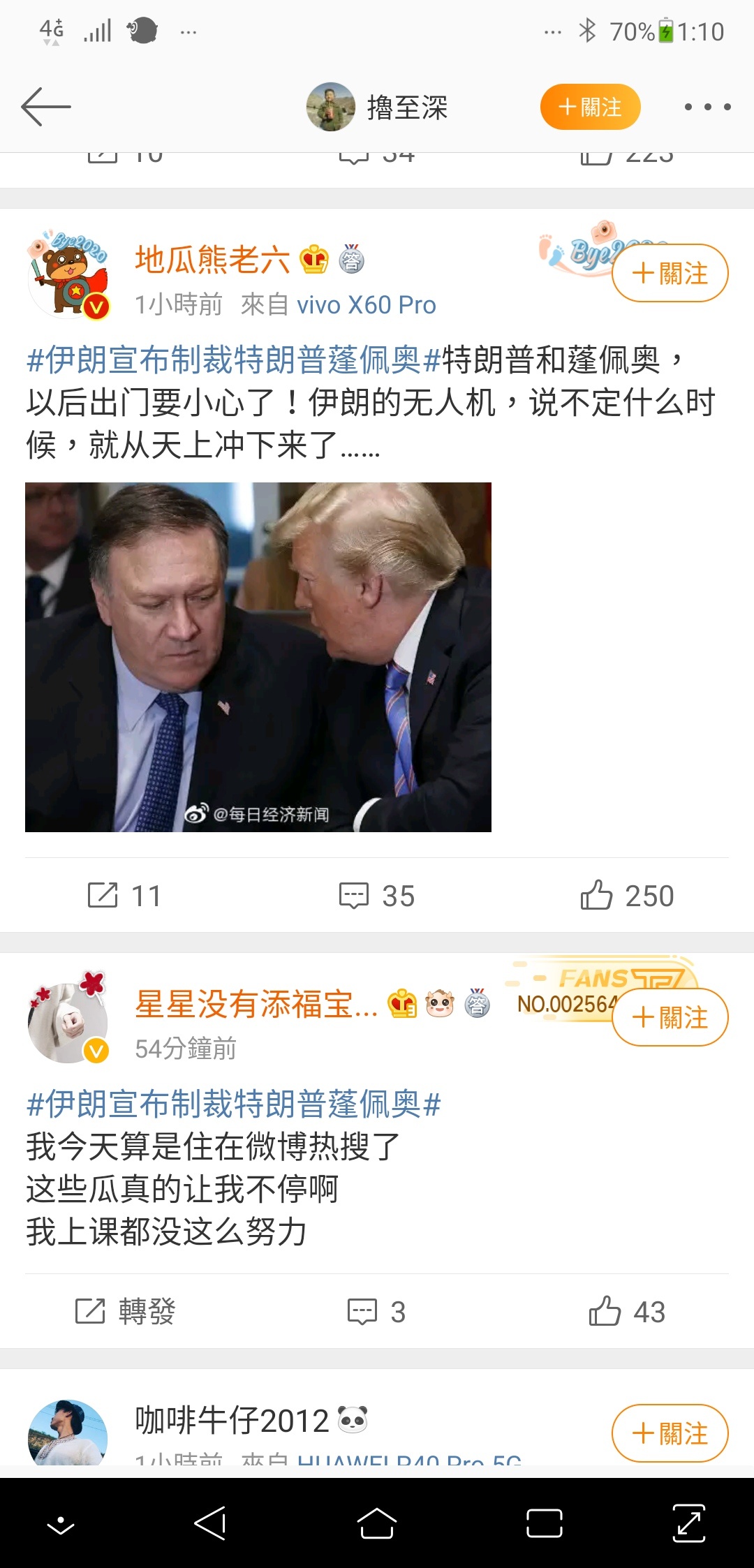Collapse the navigation bar with down chevron

(x=61, y=1524)
